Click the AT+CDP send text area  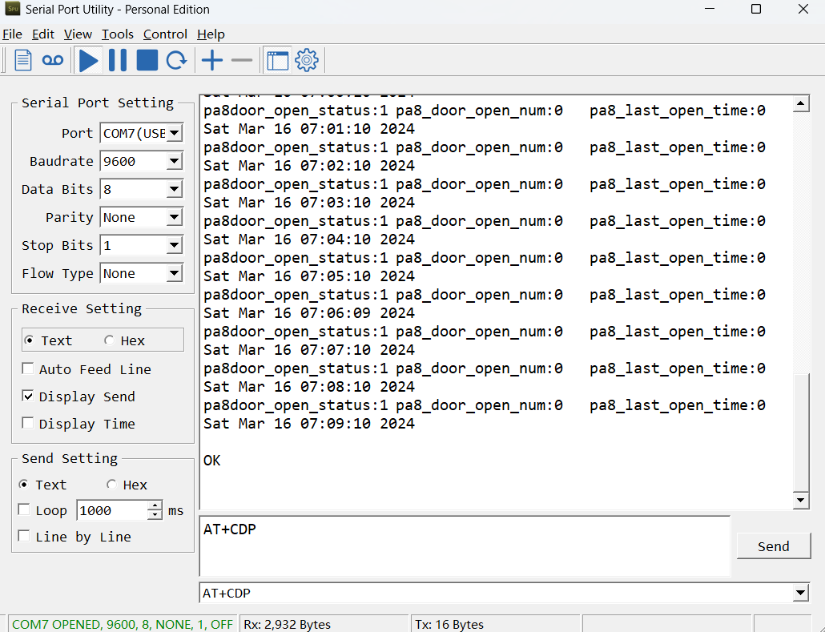tap(465, 546)
